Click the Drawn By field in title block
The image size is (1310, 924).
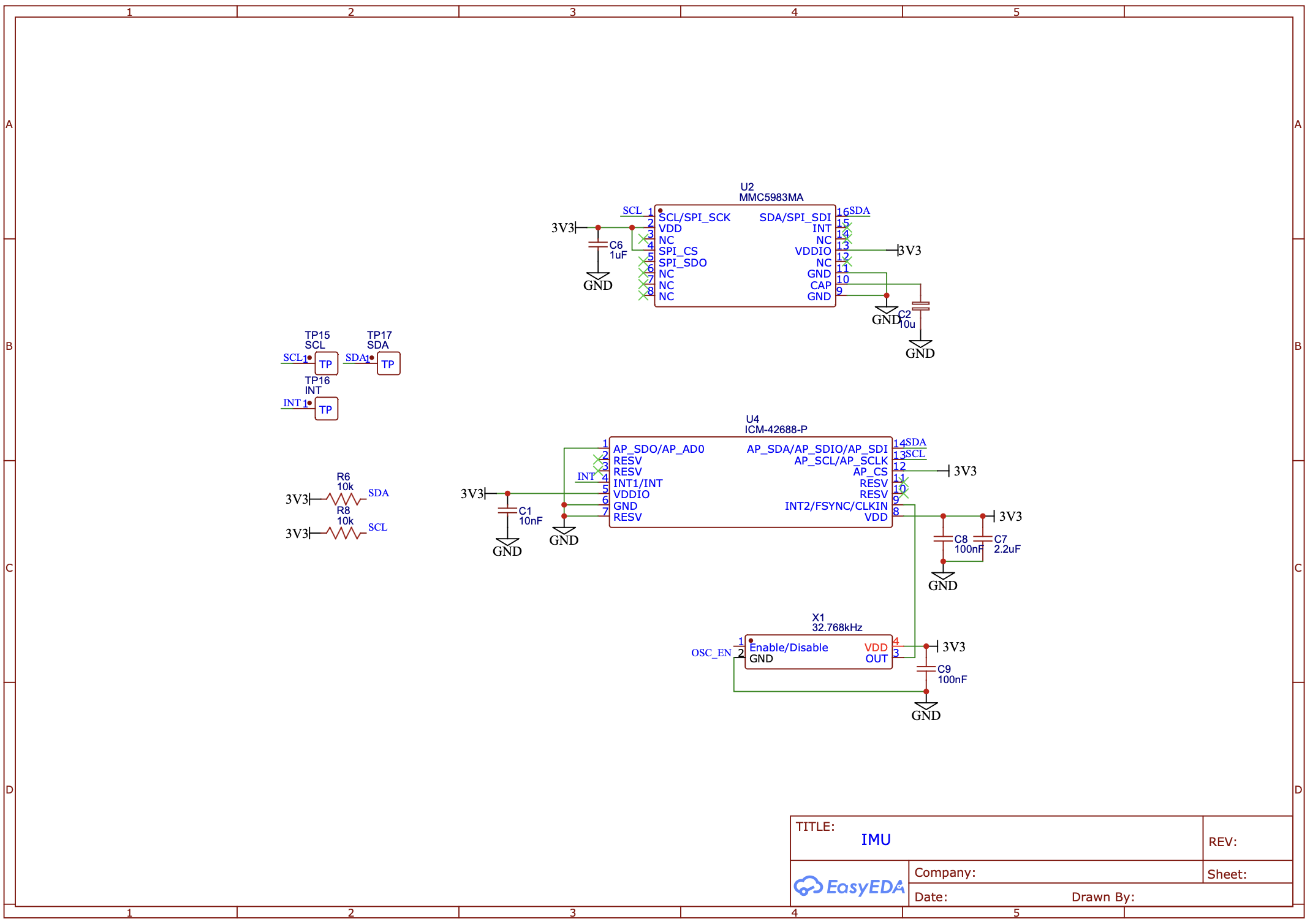pyautogui.click(x=1102, y=896)
